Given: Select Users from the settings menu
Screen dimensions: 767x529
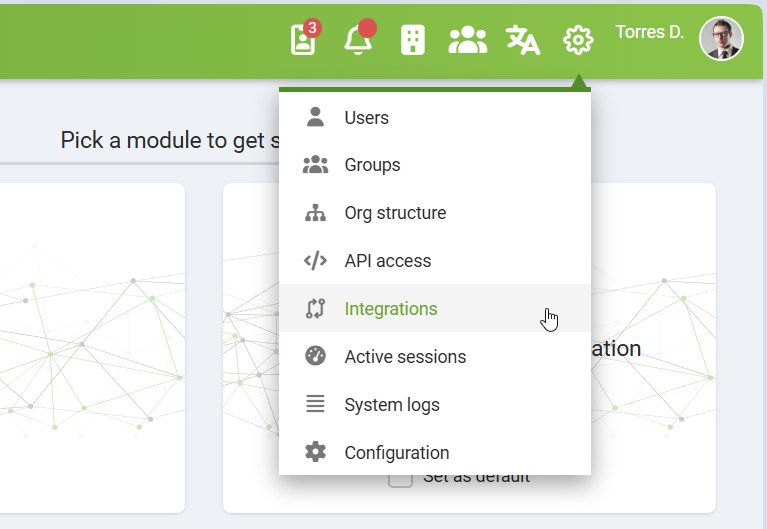Looking at the screenshot, I should coord(366,117).
